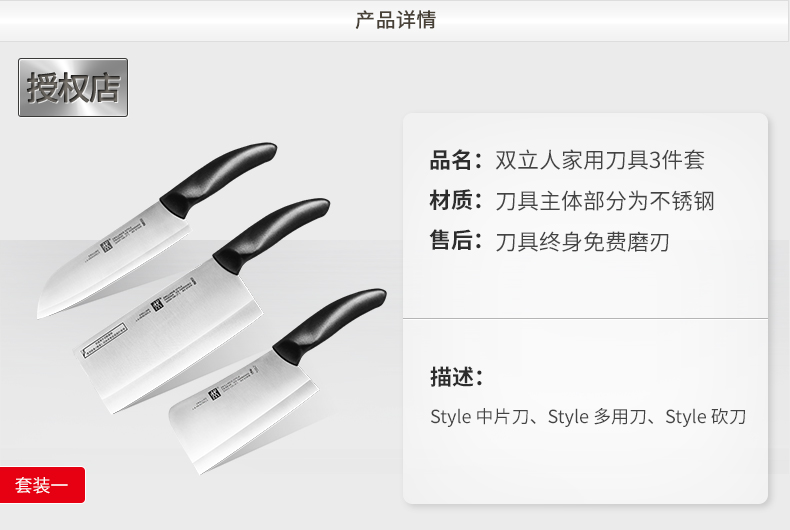Click Zwilling logo on the bottom chopper blade

[x=214, y=393]
